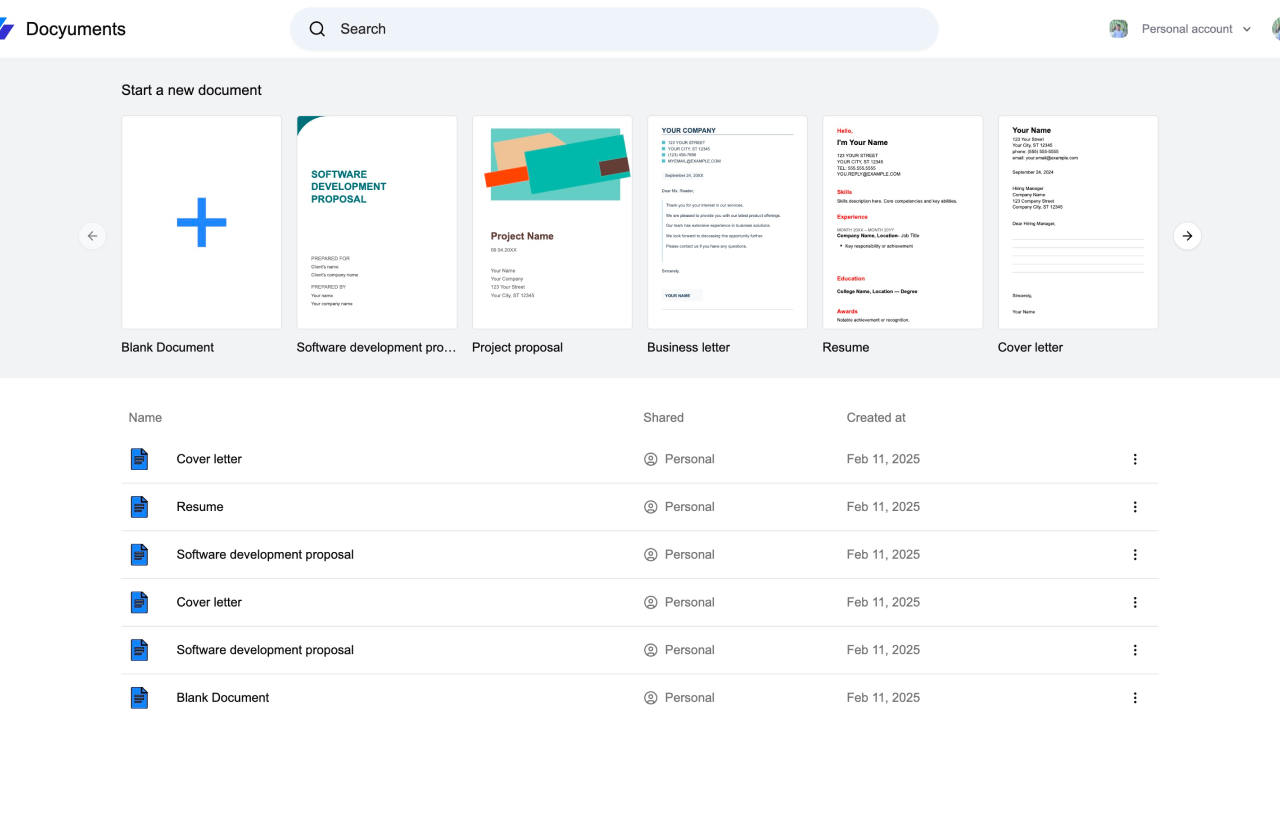Screen dimensions: 1280x832
Task: Expand the Personal account dropdown
Action: pos(1187,29)
